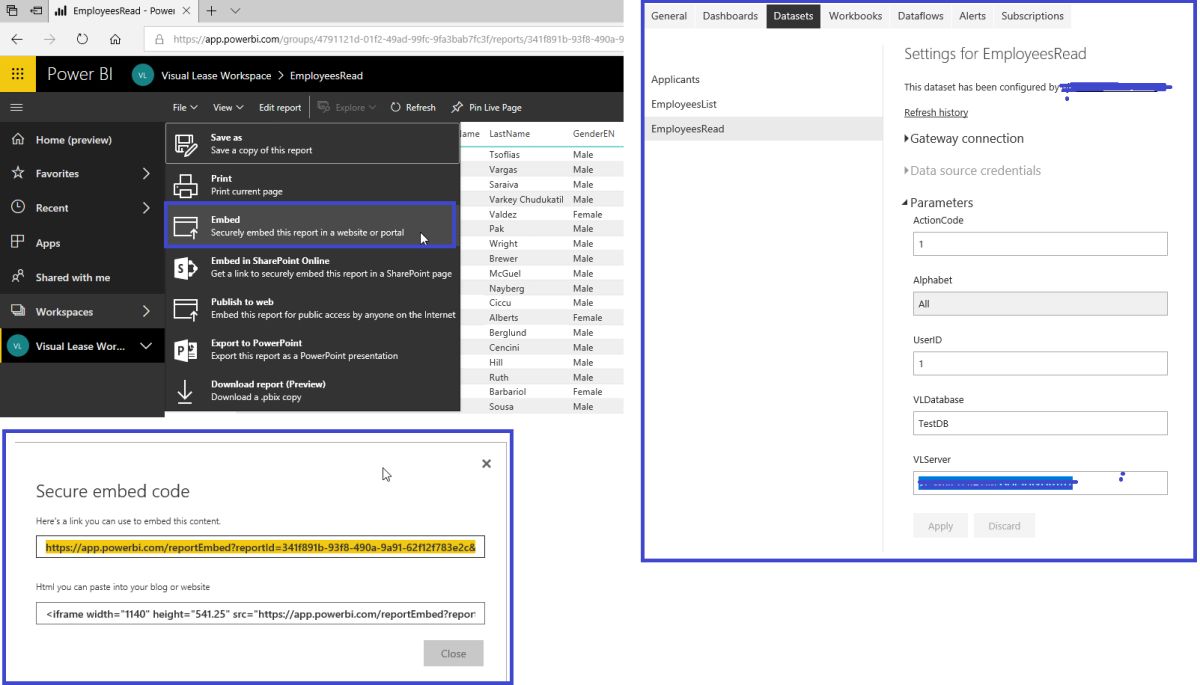
Task: Click the browser back arrow
Action: tap(17, 39)
